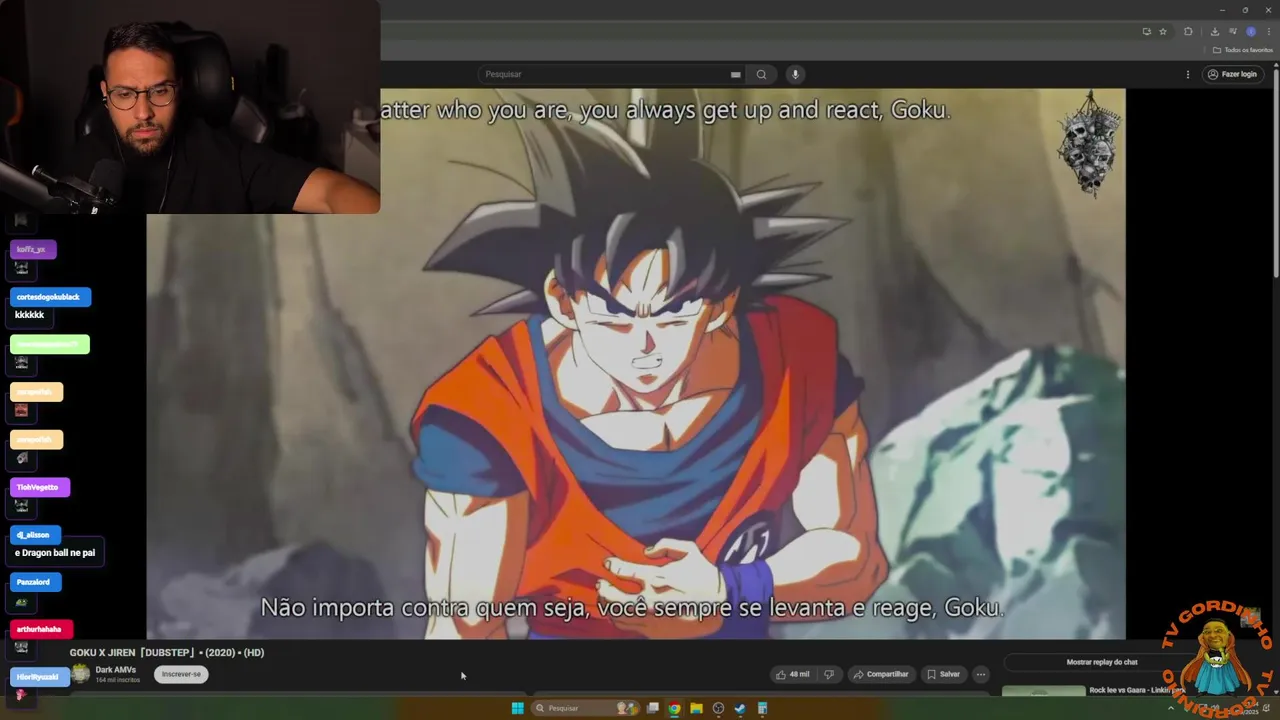Click the Chrome profile avatar
The image size is (1280, 720).
tap(1250, 31)
